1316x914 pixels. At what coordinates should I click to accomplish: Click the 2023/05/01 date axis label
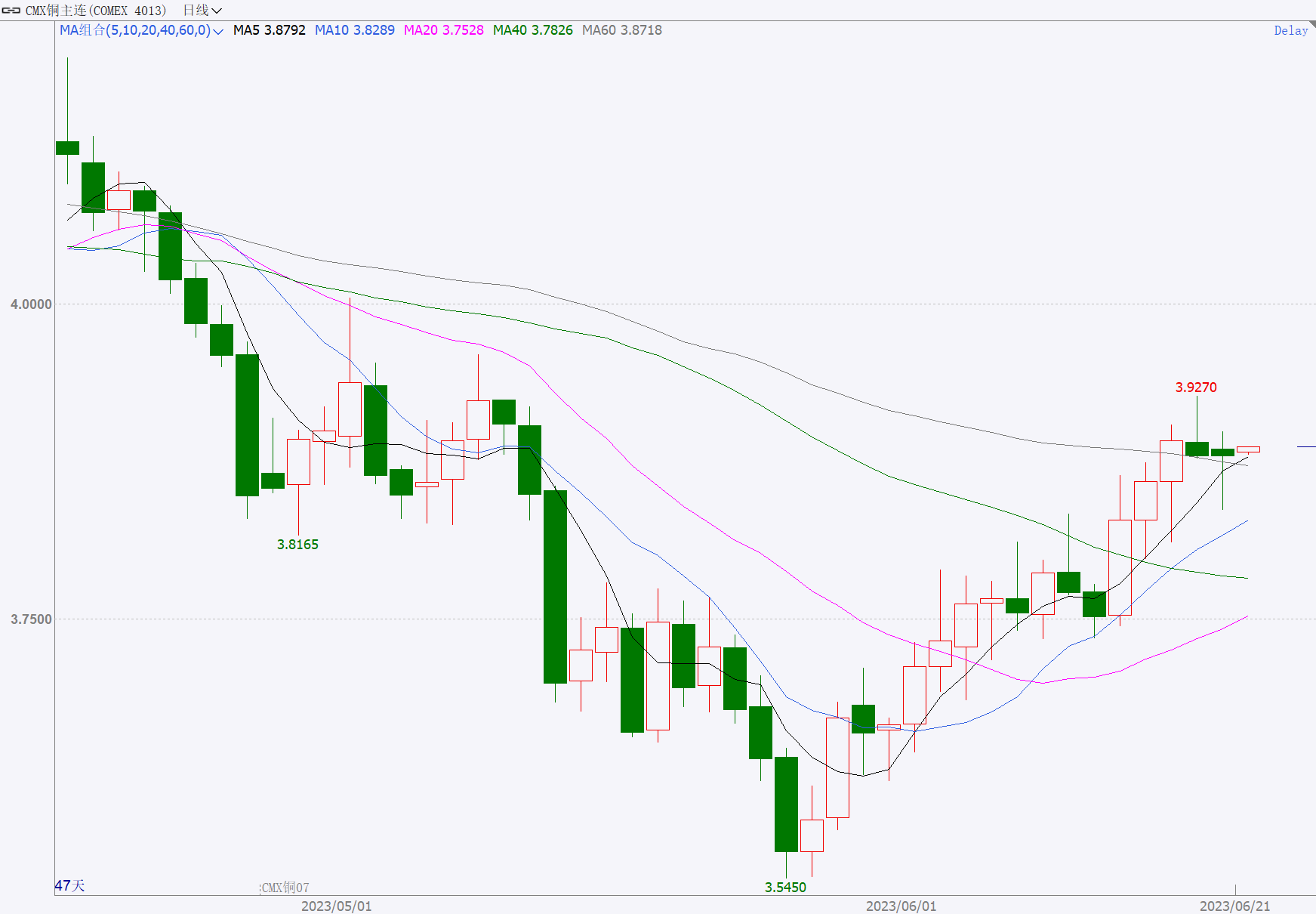[336, 906]
